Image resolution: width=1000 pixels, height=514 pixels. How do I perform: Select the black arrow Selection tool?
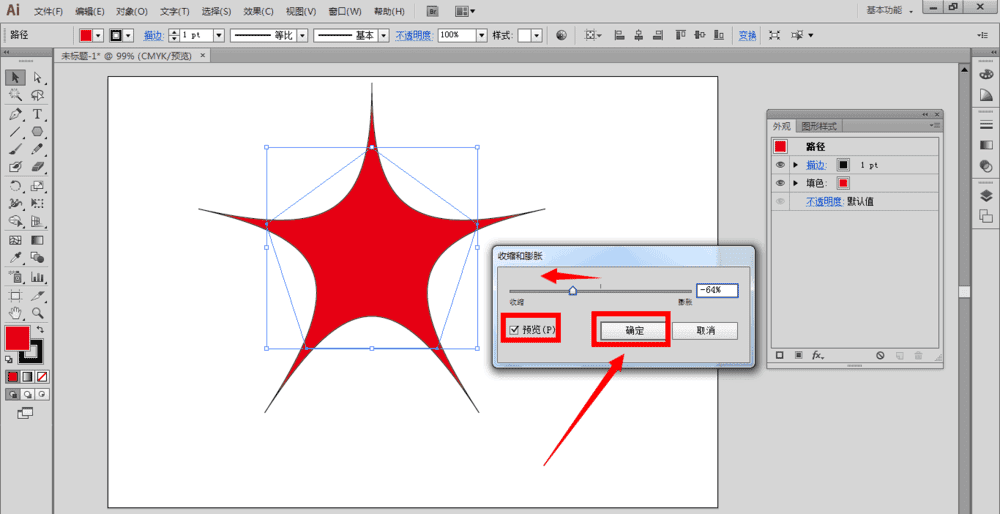15,77
